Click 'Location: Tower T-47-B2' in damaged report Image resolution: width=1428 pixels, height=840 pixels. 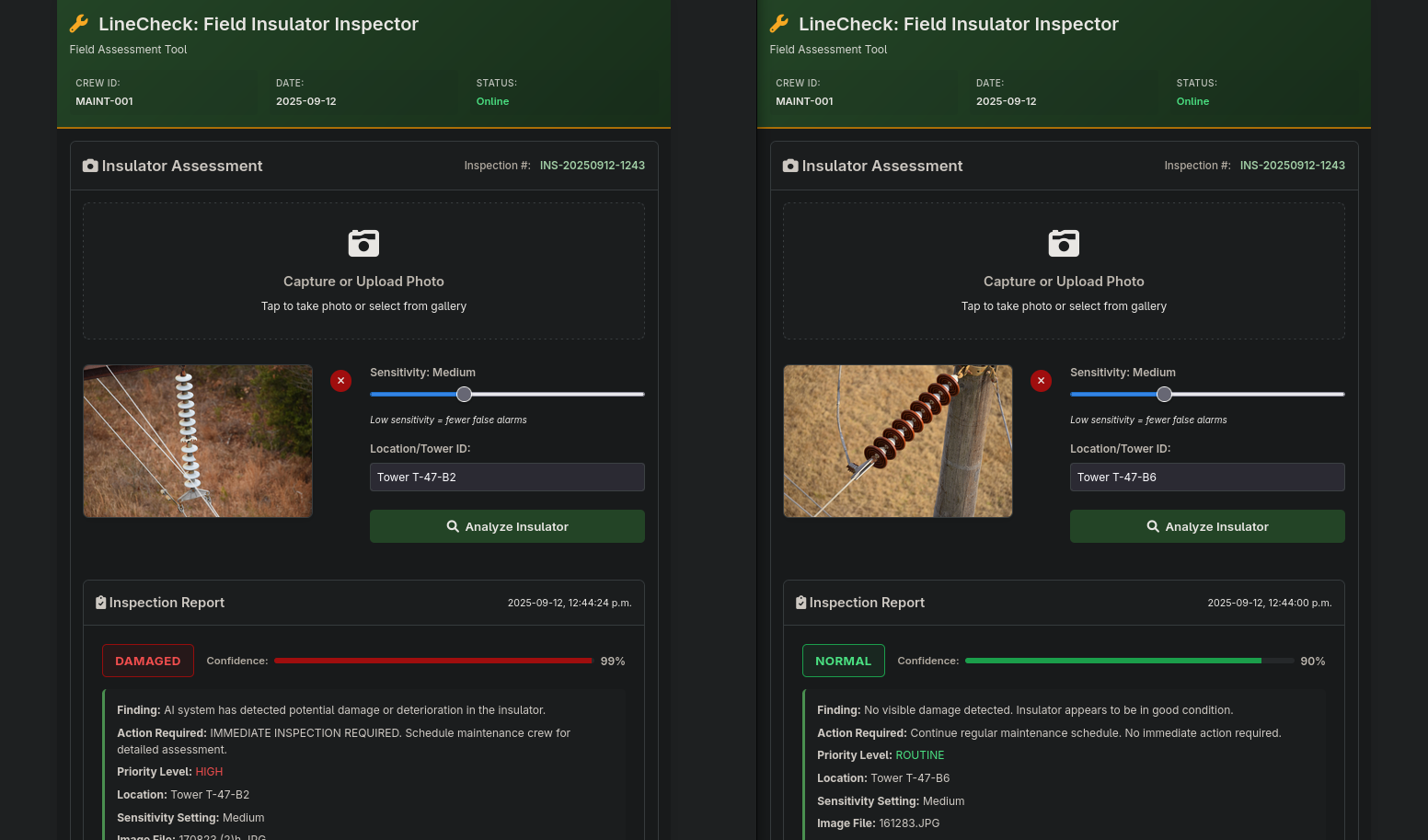[183, 795]
